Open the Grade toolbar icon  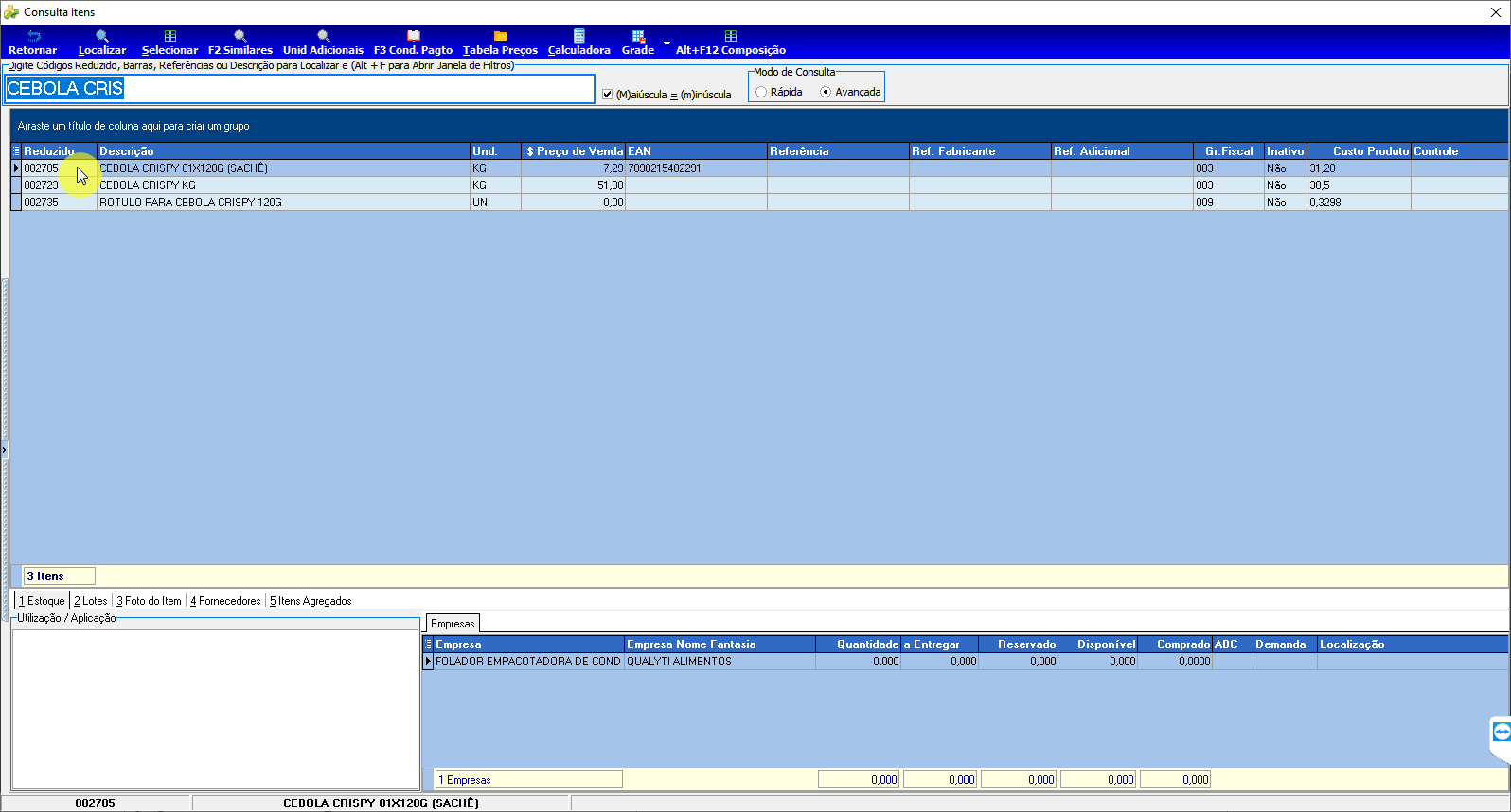click(x=638, y=43)
